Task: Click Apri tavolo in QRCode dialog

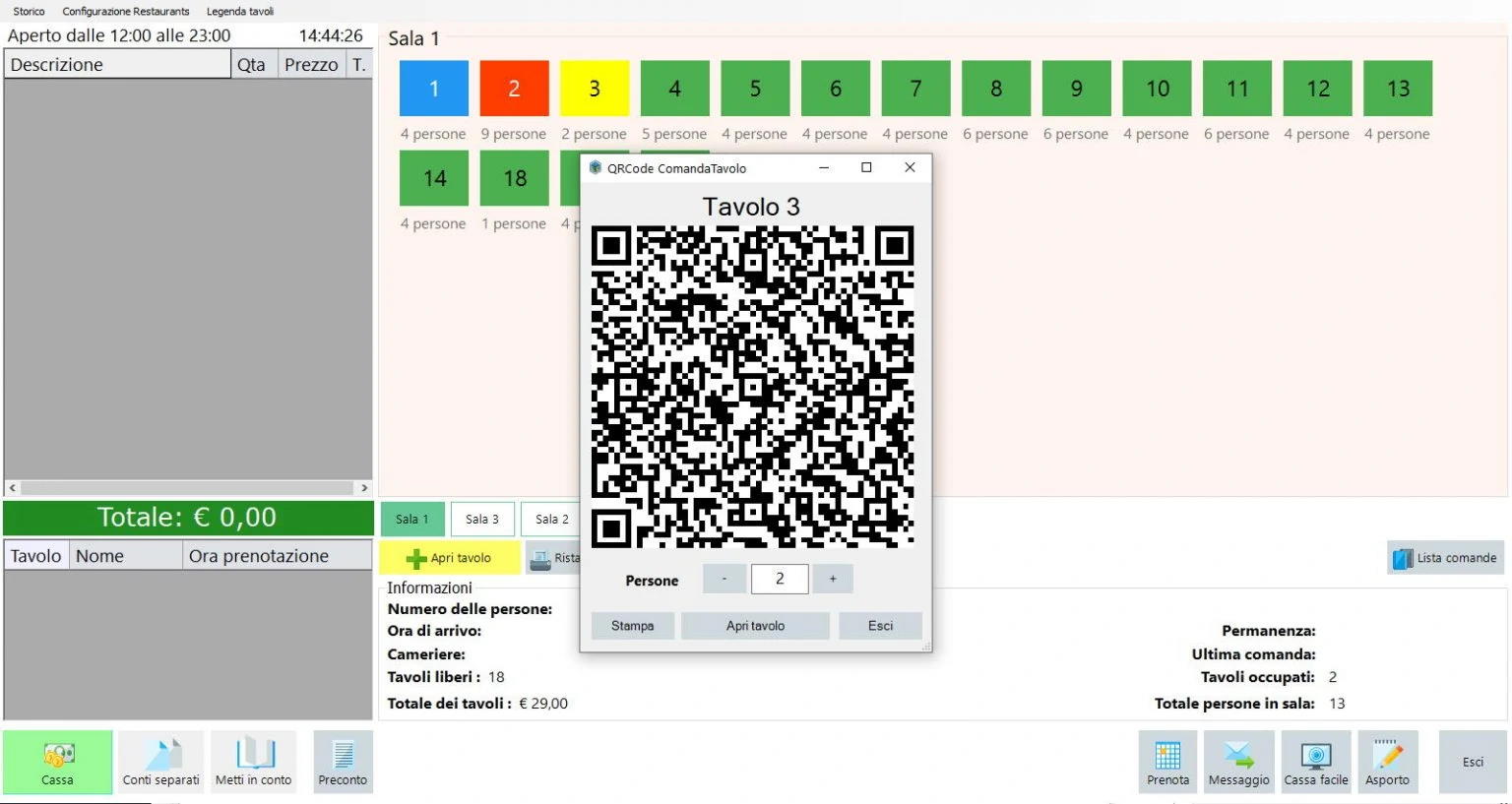Action: (755, 626)
